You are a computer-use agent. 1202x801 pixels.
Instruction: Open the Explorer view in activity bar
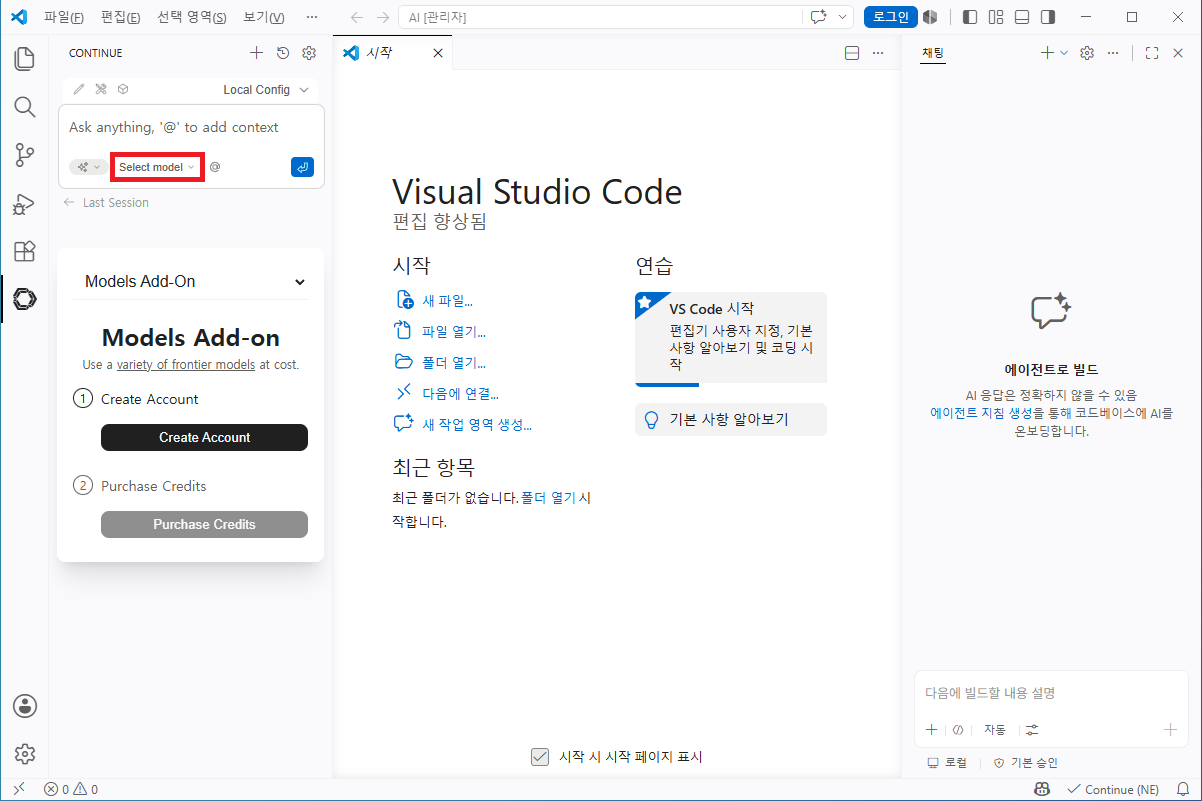[x=25, y=59]
